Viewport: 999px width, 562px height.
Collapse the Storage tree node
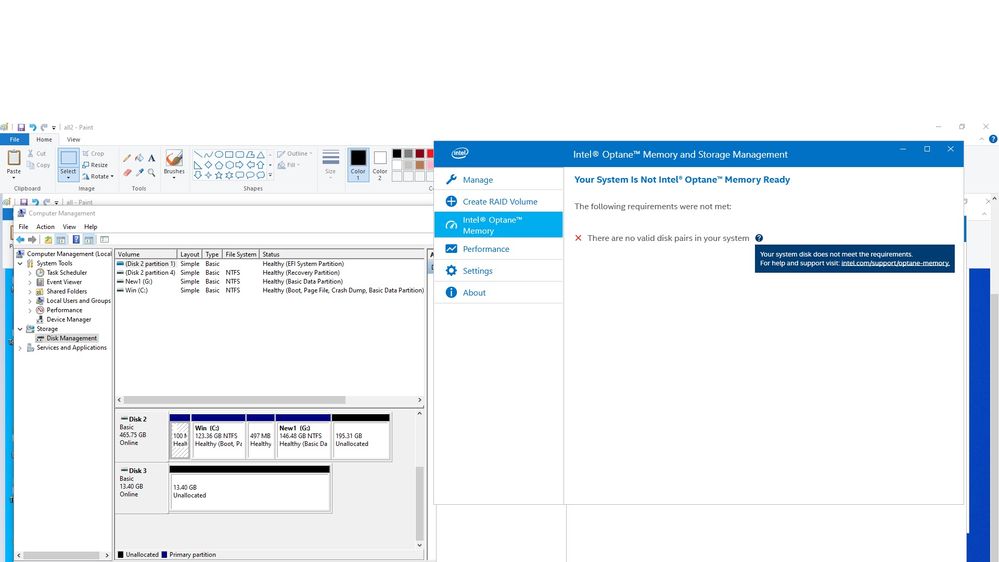pyautogui.click(x=20, y=329)
